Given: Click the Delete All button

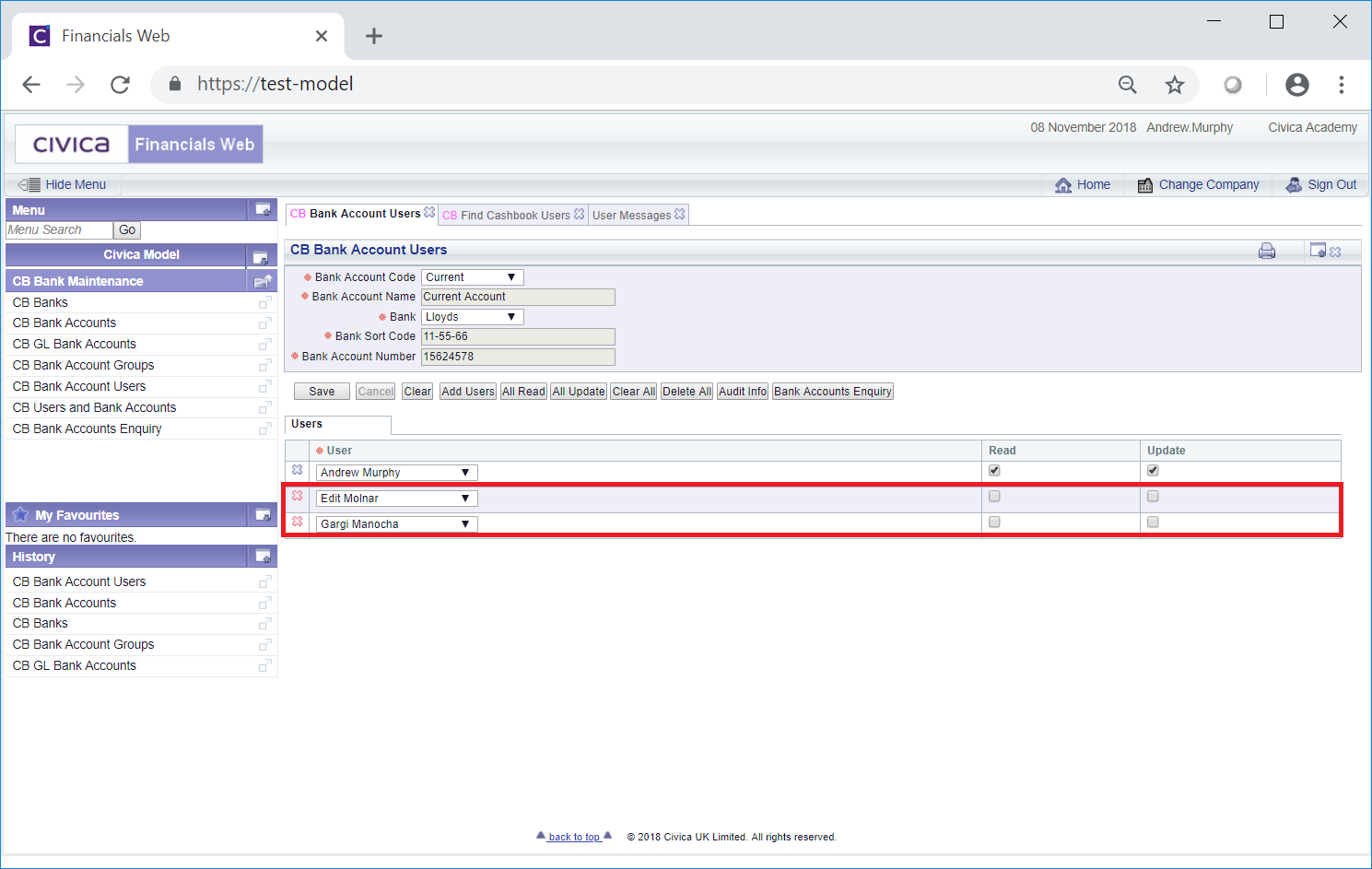Looking at the screenshot, I should 686,392.
